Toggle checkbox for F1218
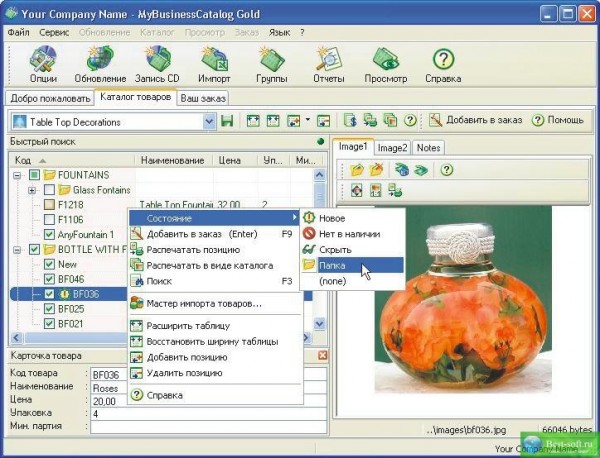 point(49,205)
